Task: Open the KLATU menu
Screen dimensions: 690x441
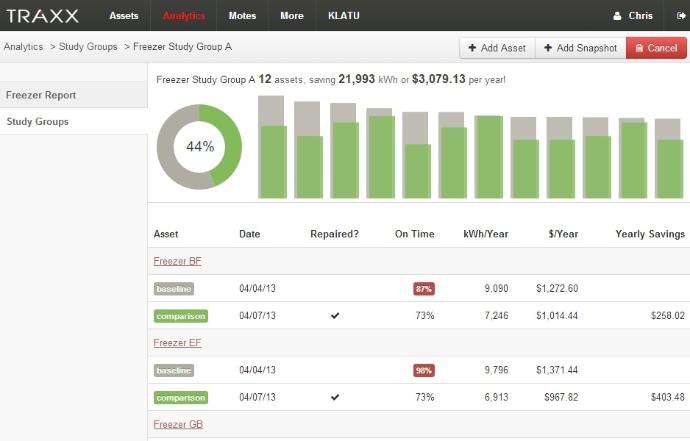Action: pyautogui.click(x=343, y=16)
